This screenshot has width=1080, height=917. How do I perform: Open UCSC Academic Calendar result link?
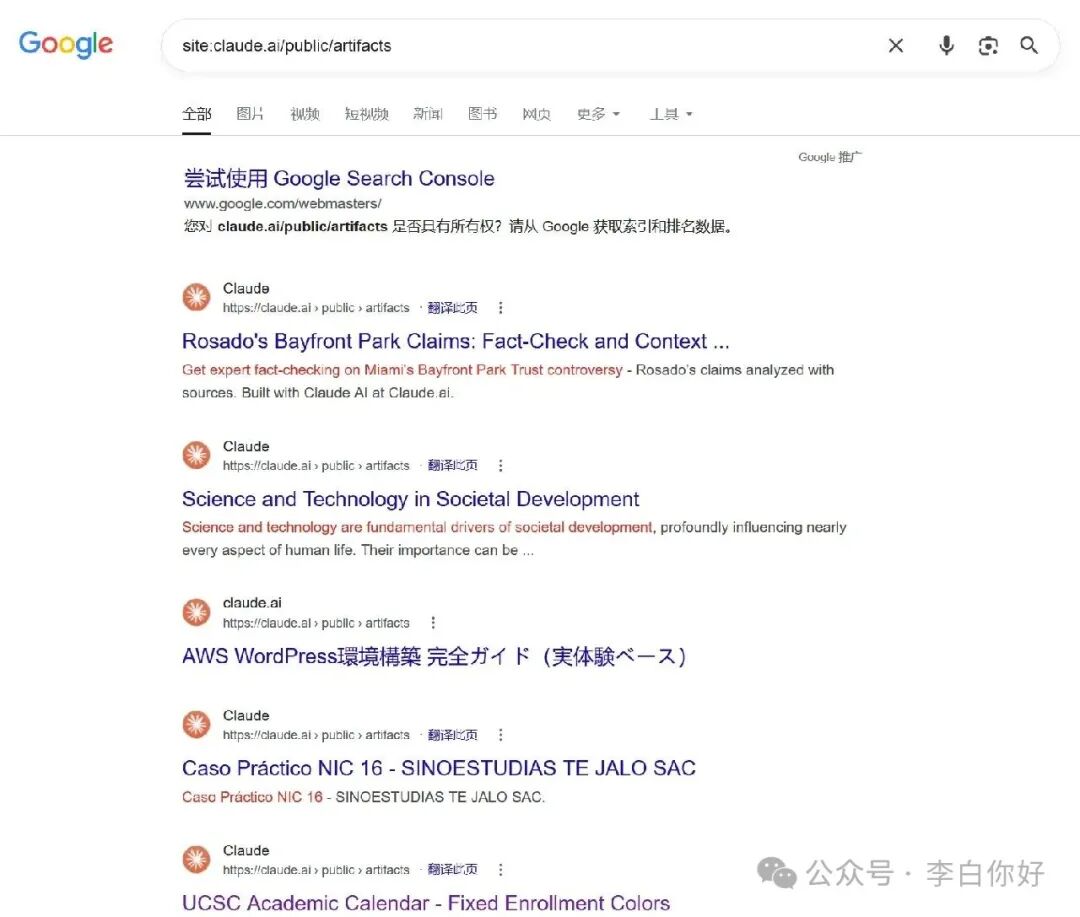click(x=426, y=903)
